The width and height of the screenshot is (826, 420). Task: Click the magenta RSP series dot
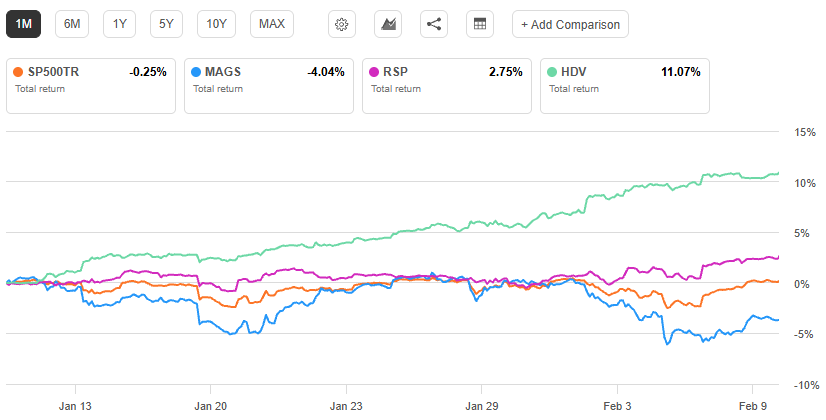374,72
